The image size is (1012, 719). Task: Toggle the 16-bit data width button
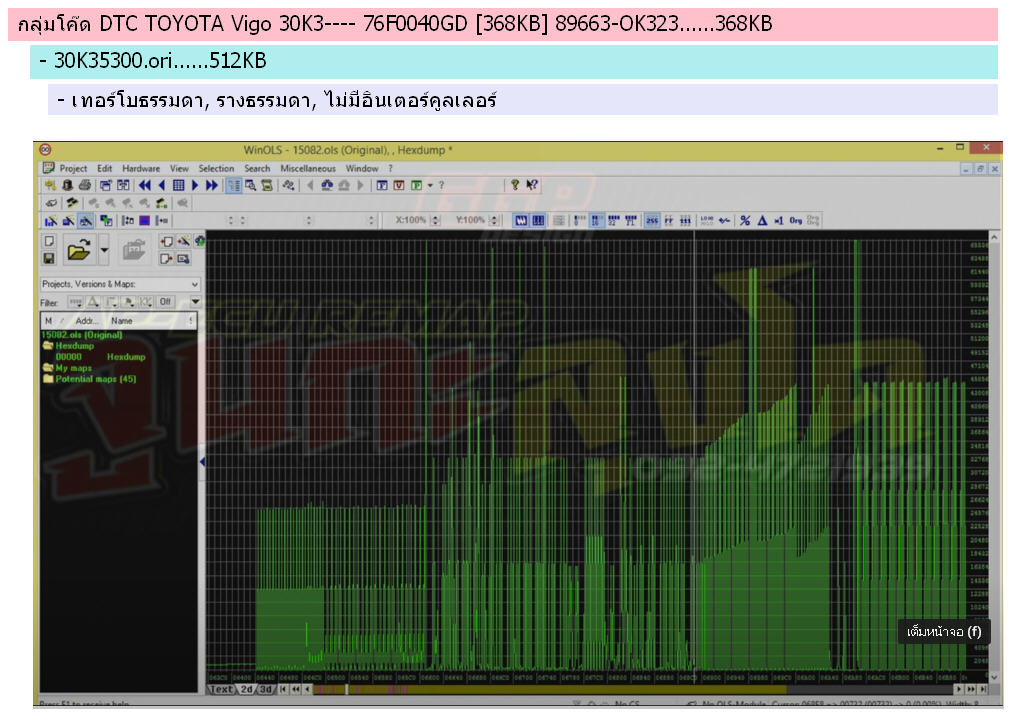pos(596,221)
